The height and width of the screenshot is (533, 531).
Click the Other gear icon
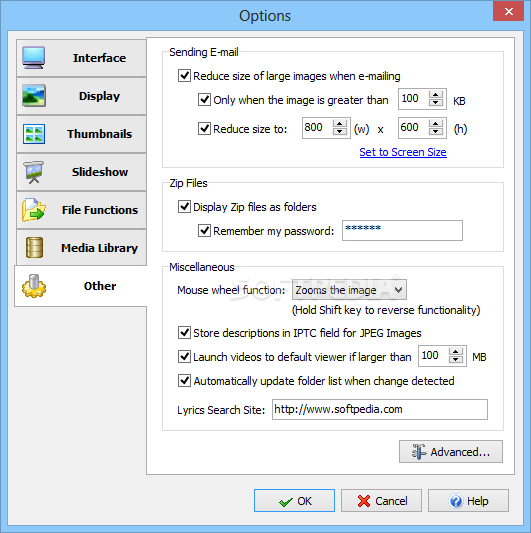(34, 286)
